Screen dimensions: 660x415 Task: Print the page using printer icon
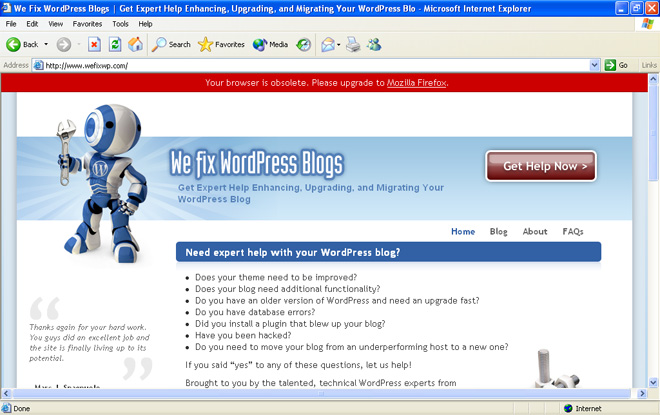pyautogui.click(x=353, y=44)
